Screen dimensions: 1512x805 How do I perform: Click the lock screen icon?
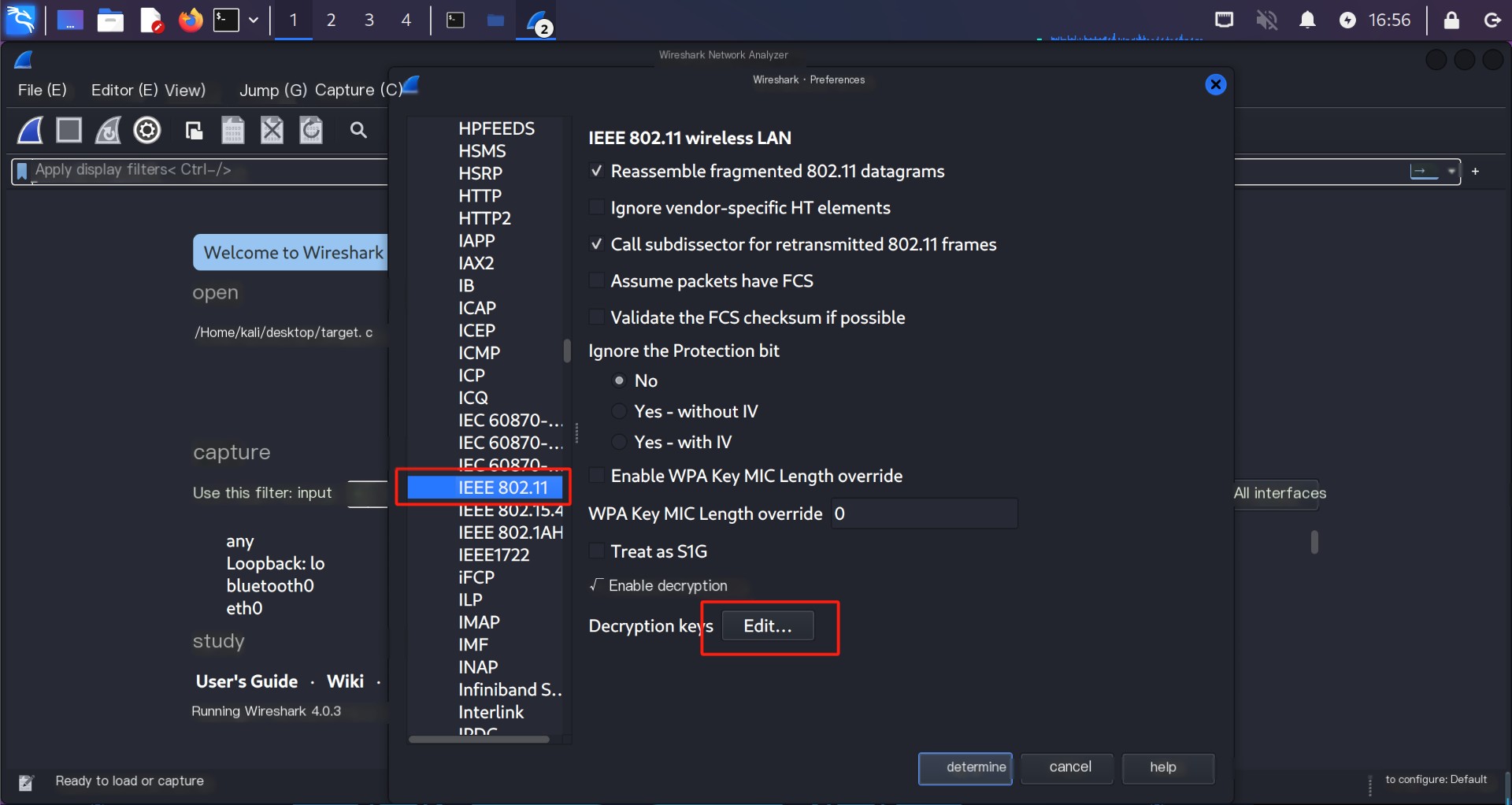[x=1451, y=20]
